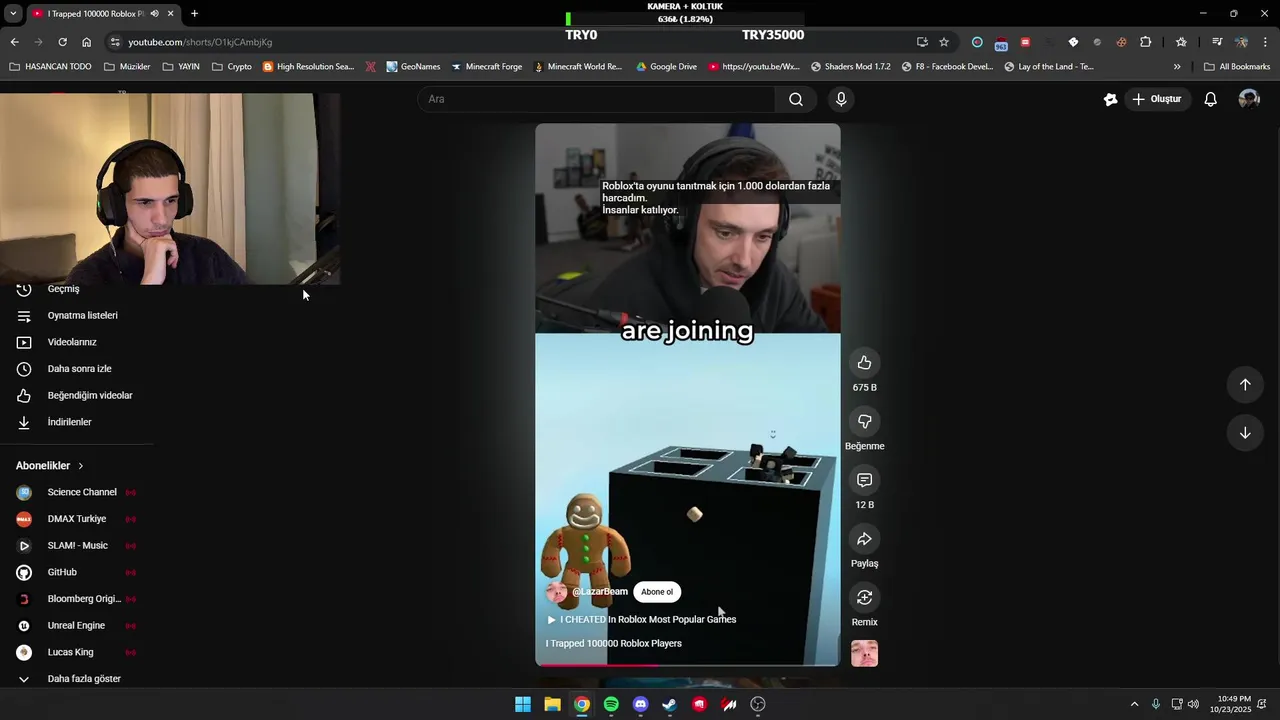Open linked video I CHEATED In Roblox
The width and height of the screenshot is (1280, 720).
(641, 620)
